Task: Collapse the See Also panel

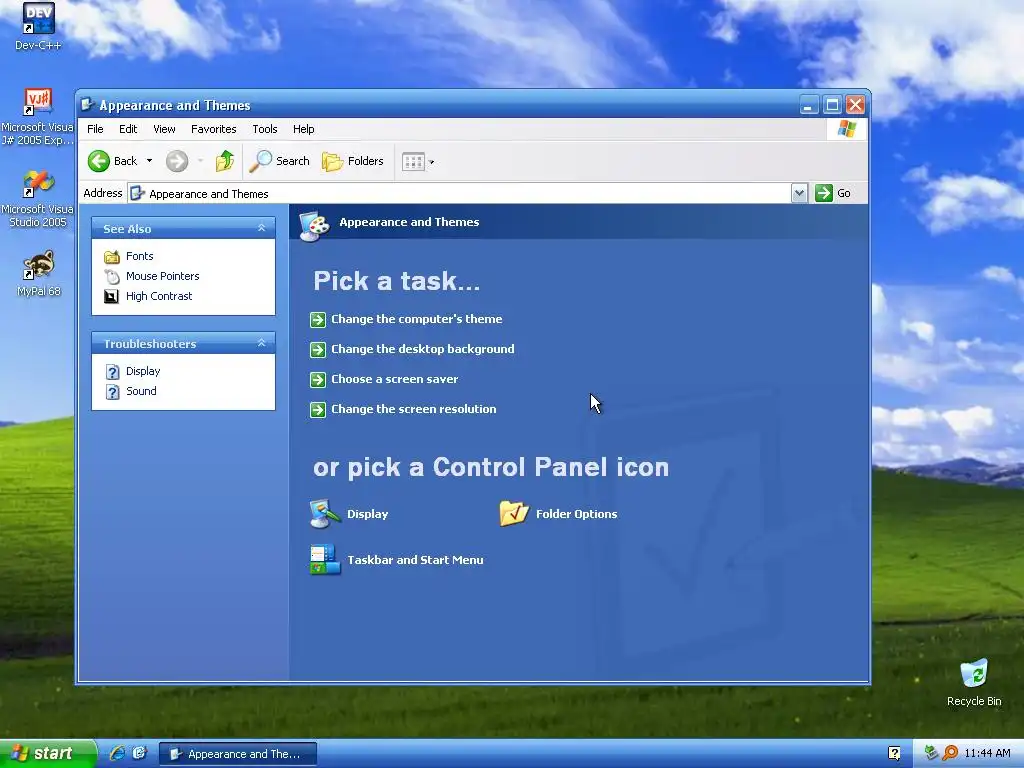Action: coord(261,228)
